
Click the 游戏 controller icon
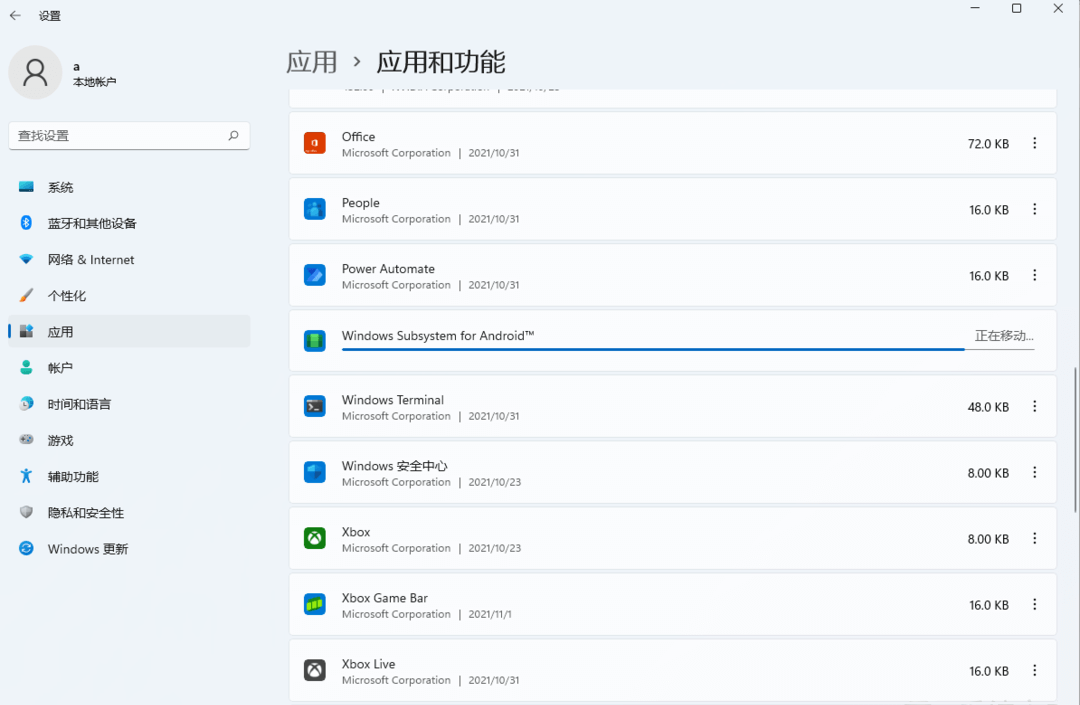pyautogui.click(x=26, y=439)
